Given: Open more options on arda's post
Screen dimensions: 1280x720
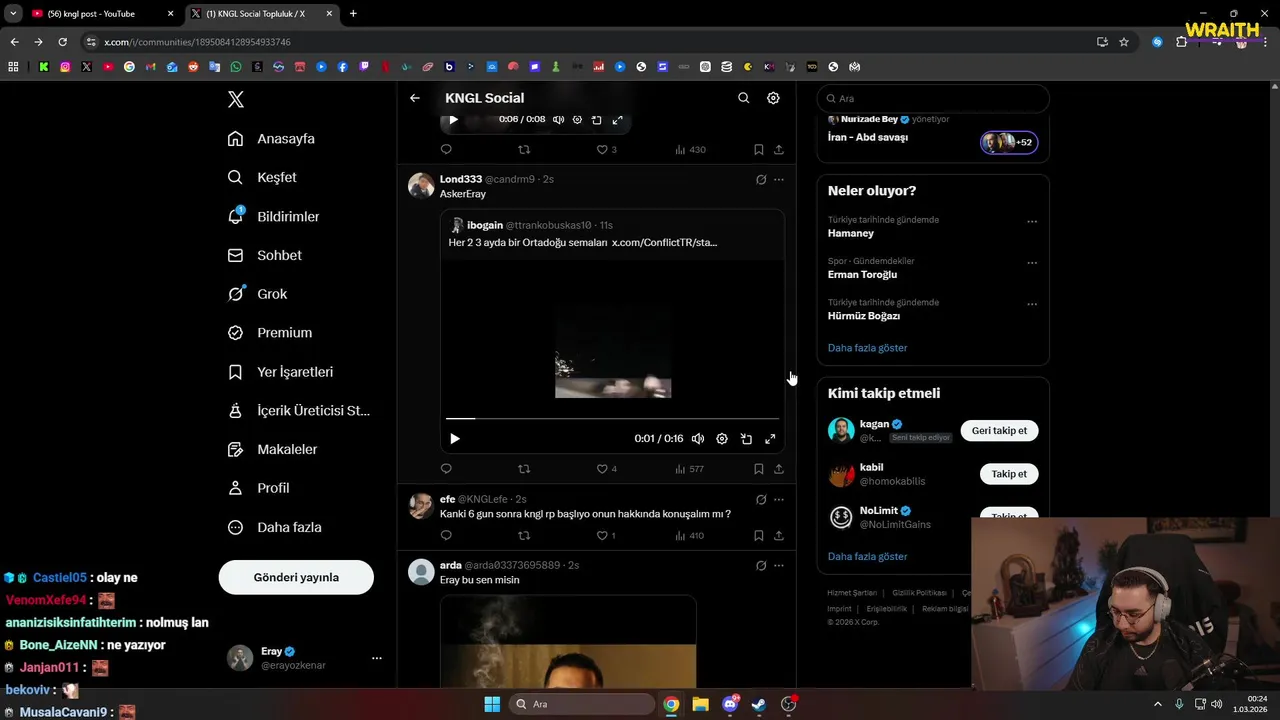Looking at the screenshot, I should 779,565.
